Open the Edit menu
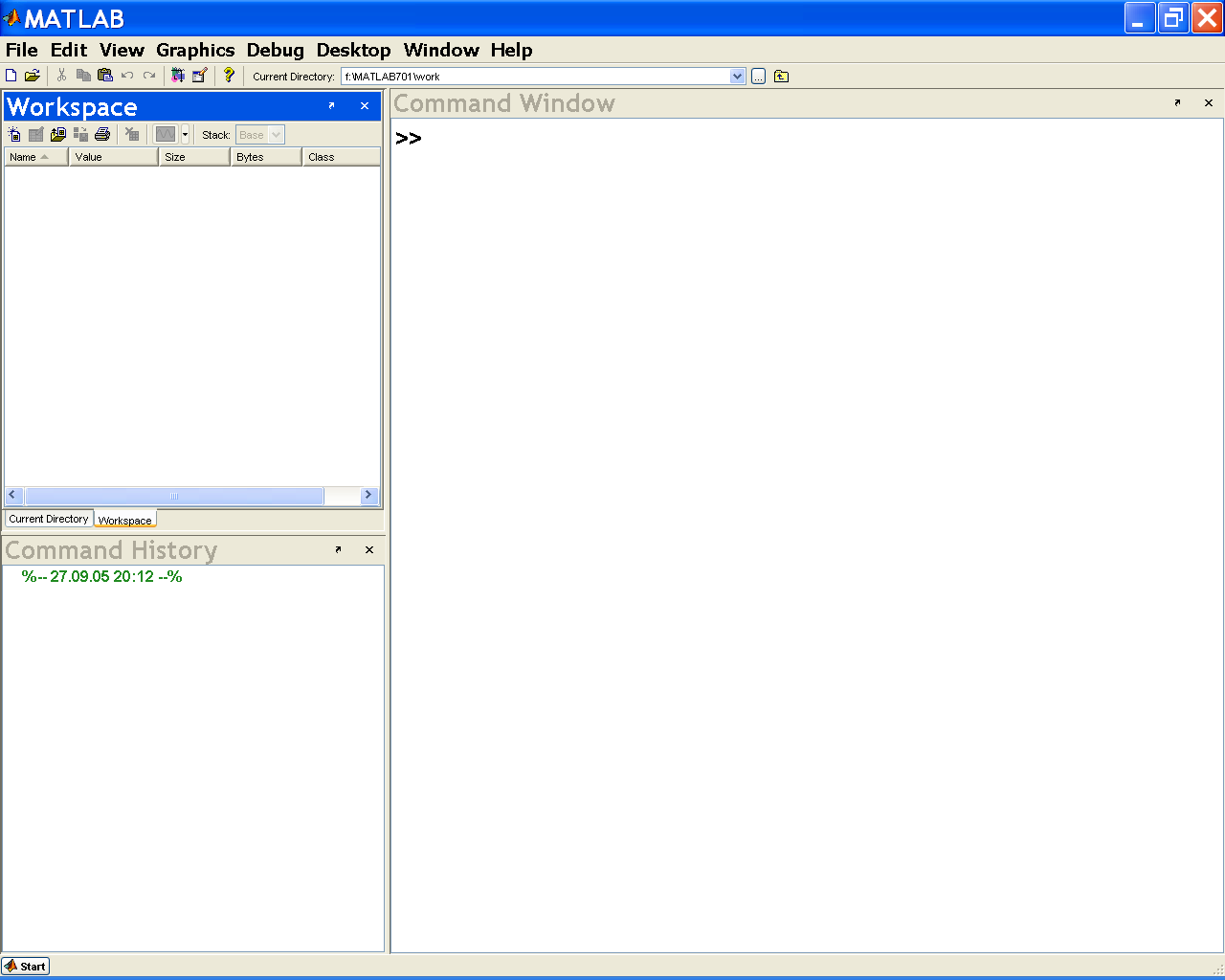The width and height of the screenshot is (1225, 980). tap(69, 51)
